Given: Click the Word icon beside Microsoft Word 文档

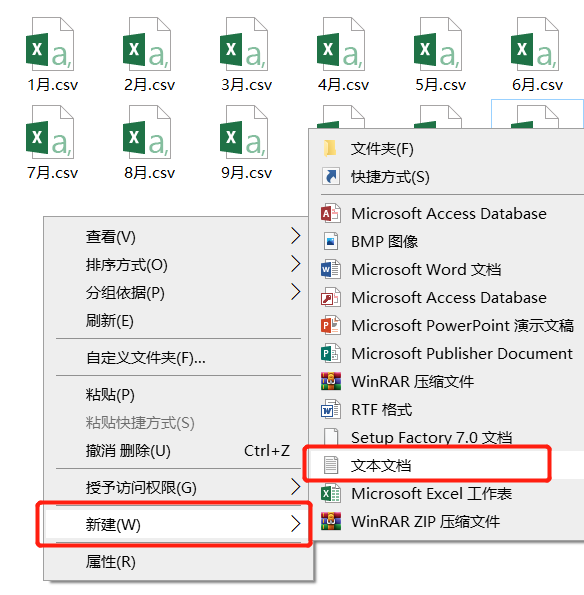Looking at the screenshot, I should (x=331, y=269).
